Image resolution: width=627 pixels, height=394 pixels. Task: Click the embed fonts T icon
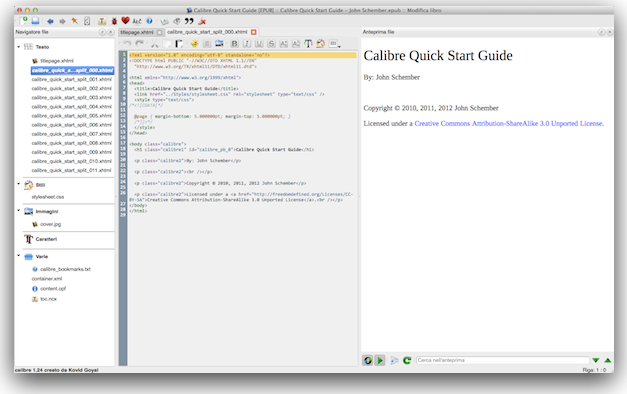click(x=102, y=21)
